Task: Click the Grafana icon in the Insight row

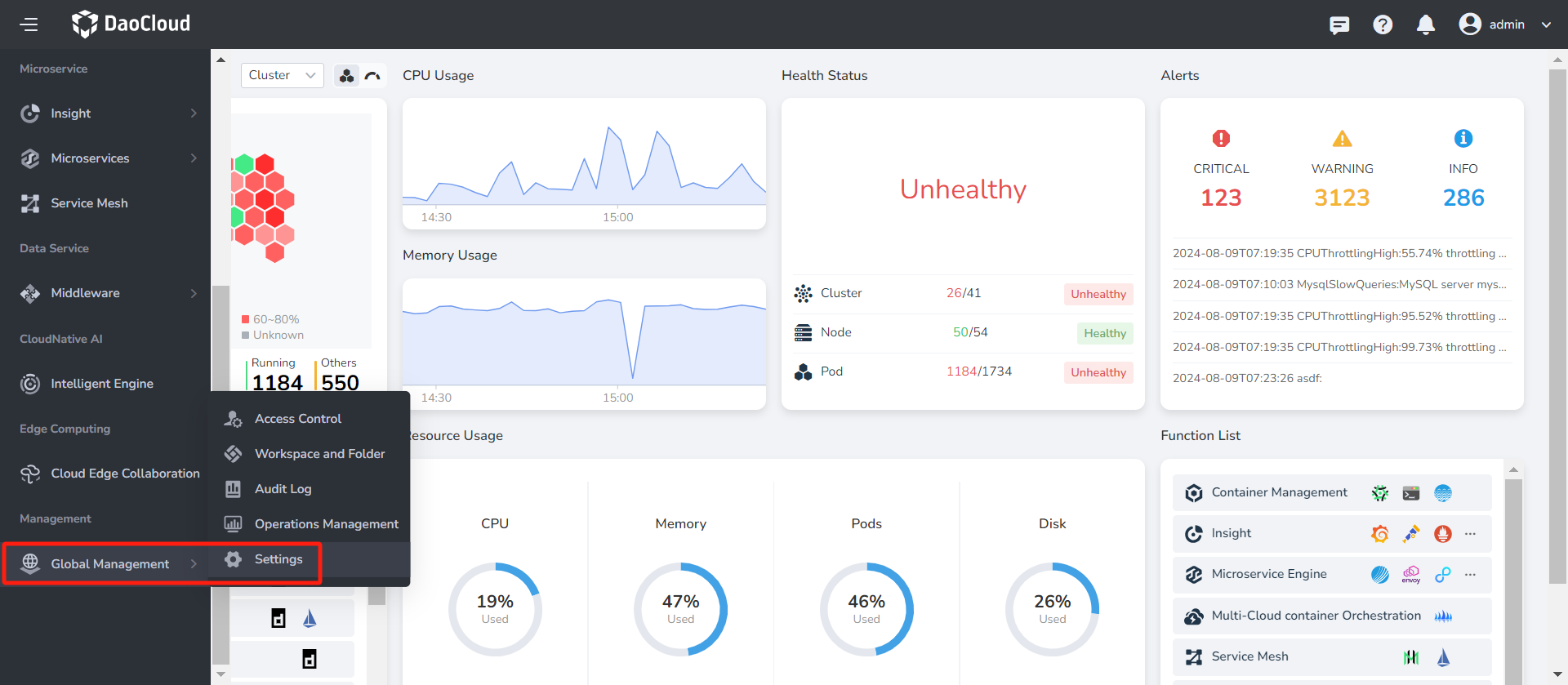Action: click(x=1379, y=534)
